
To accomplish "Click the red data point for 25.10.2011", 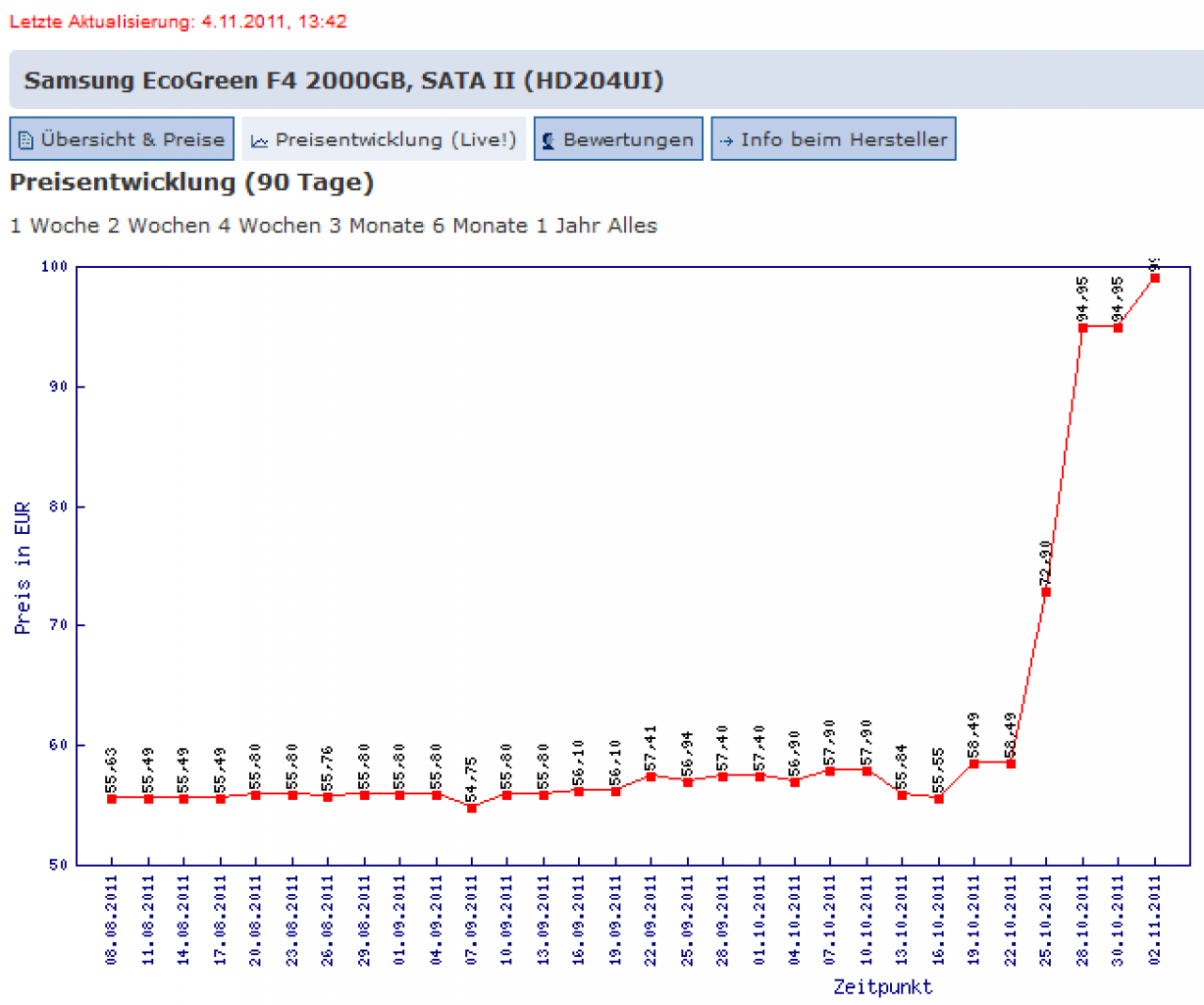I will 1046,592.
